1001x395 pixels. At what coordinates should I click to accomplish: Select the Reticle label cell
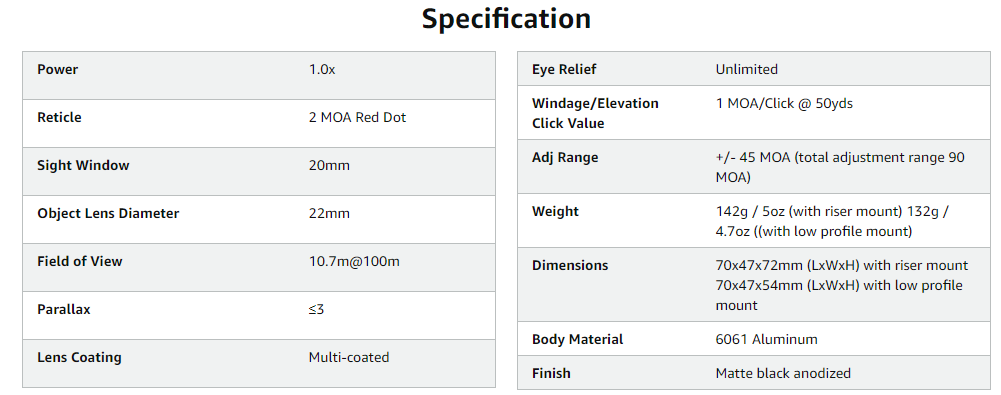point(59,117)
